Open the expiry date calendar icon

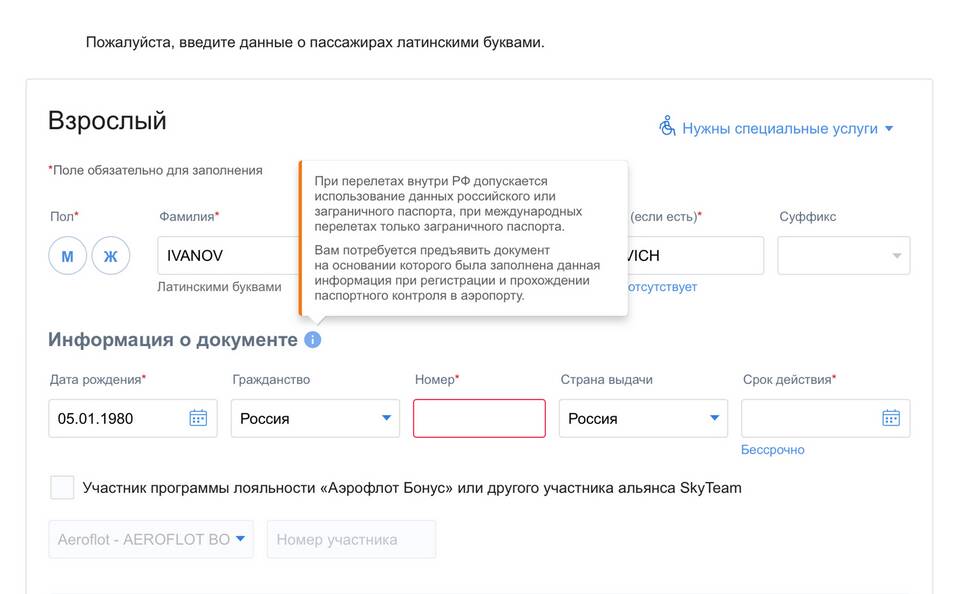891,418
